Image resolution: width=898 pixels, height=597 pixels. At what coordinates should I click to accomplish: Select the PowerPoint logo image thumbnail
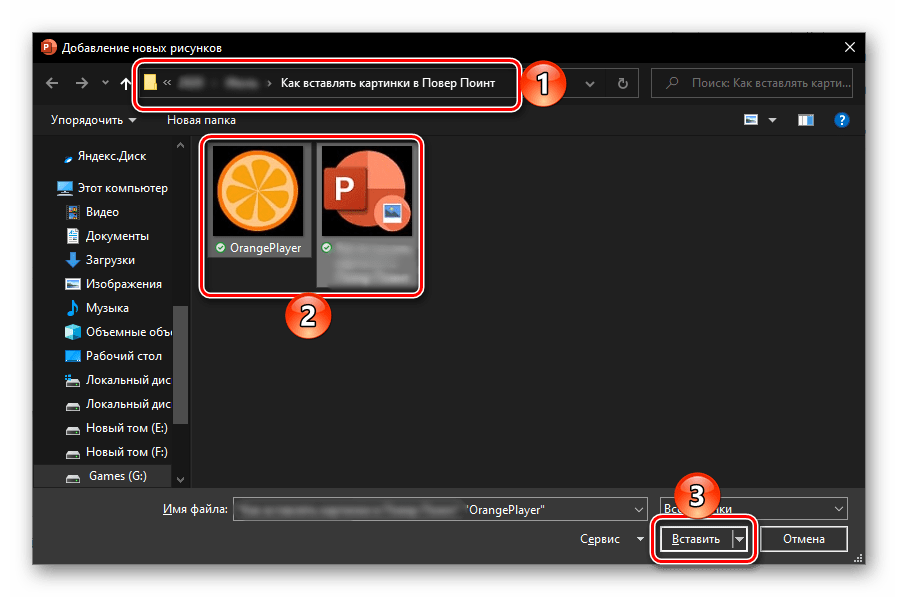tap(364, 200)
